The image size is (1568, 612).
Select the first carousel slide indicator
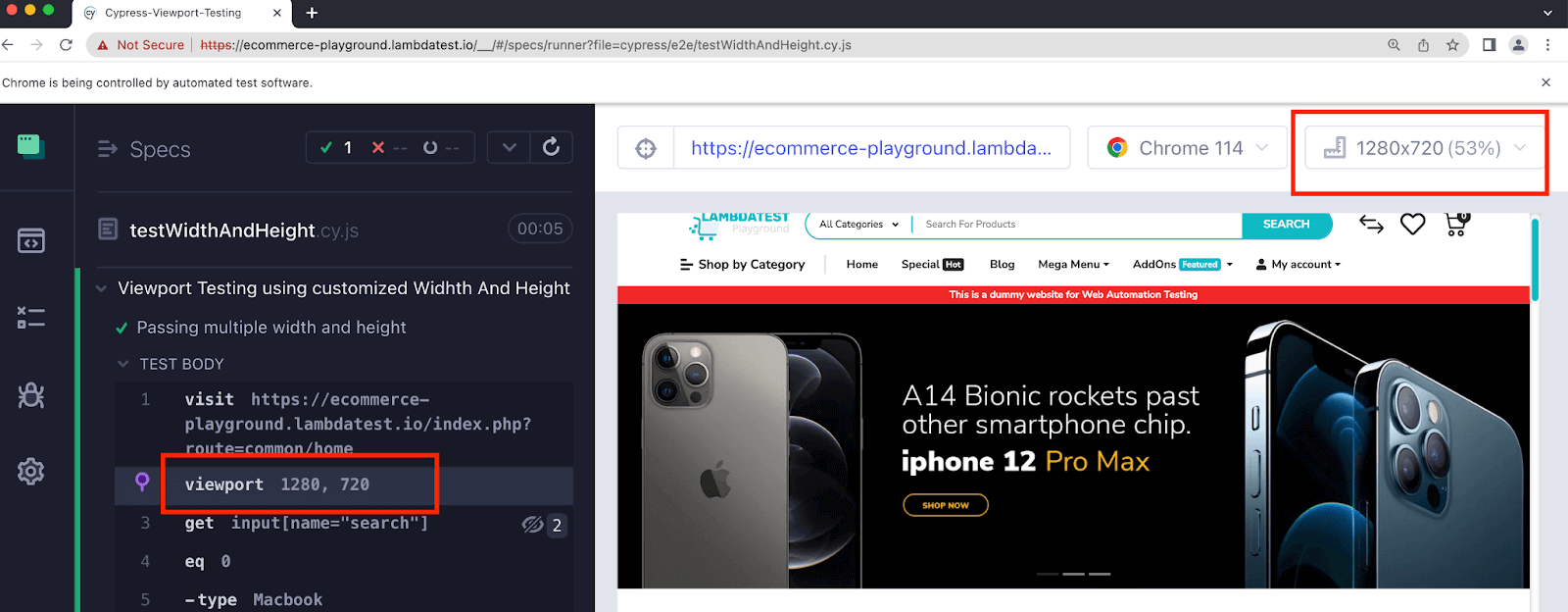1048,574
